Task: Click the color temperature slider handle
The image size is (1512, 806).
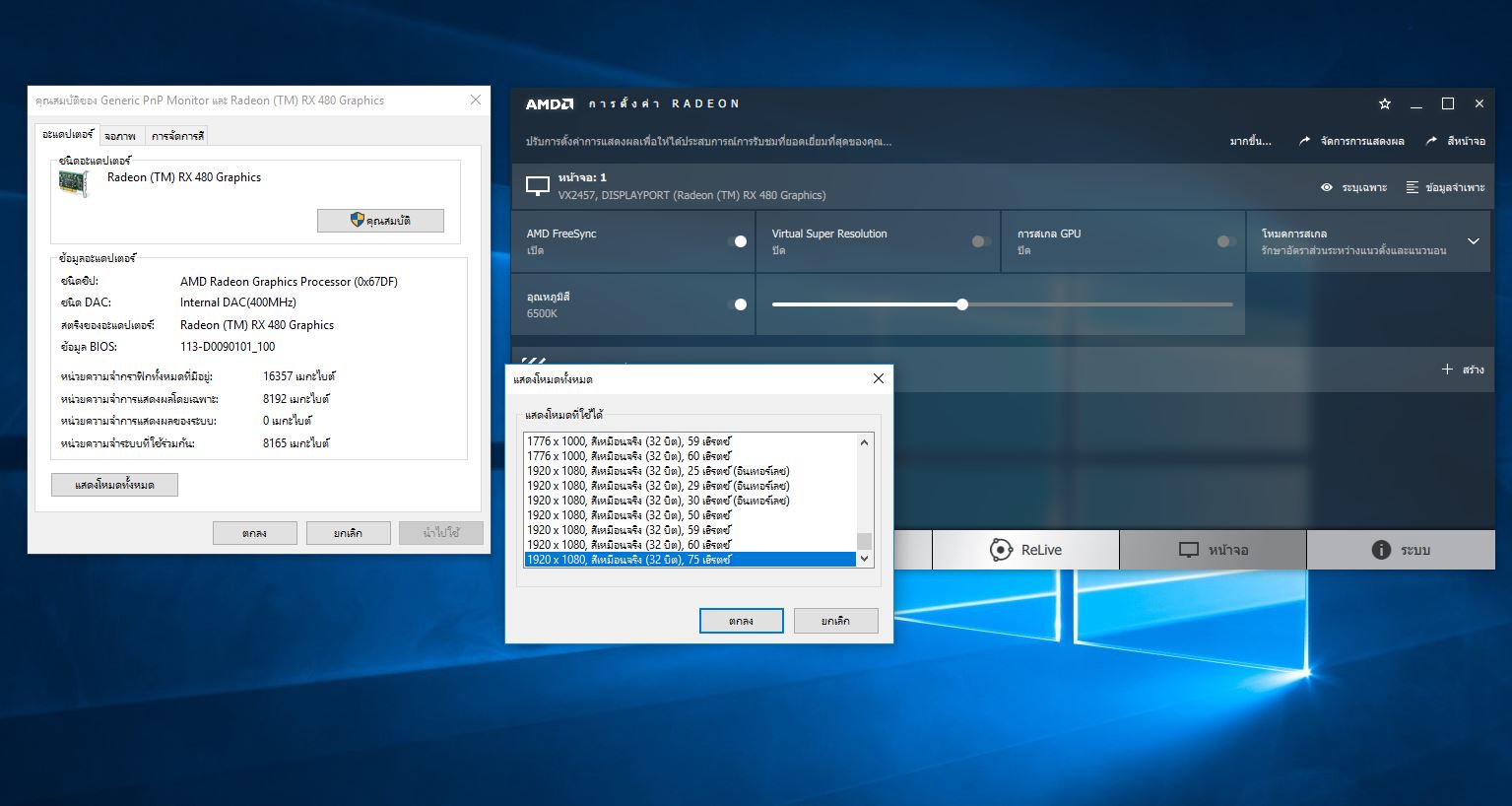Action: coord(962,304)
